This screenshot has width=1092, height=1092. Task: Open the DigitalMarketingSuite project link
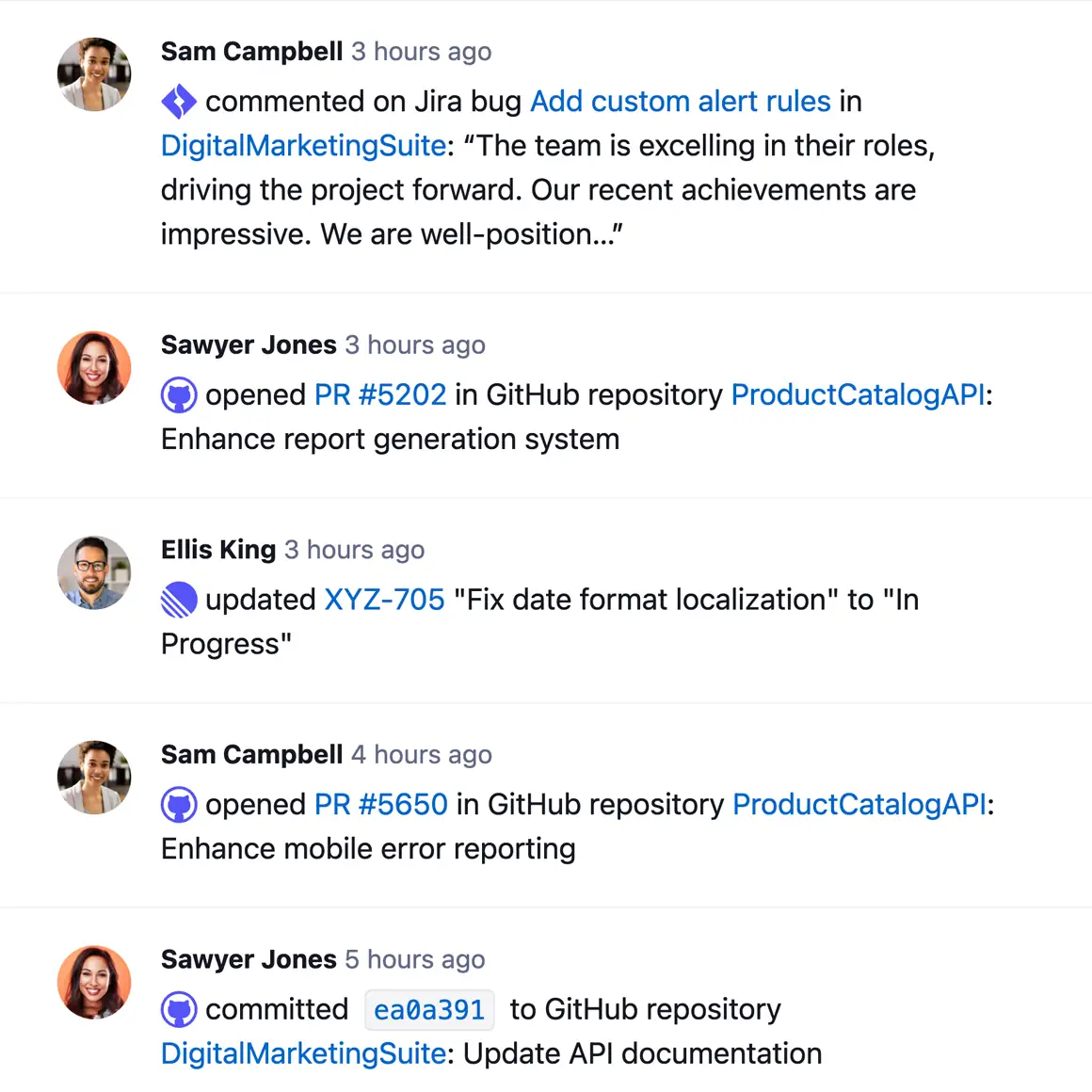click(x=302, y=146)
